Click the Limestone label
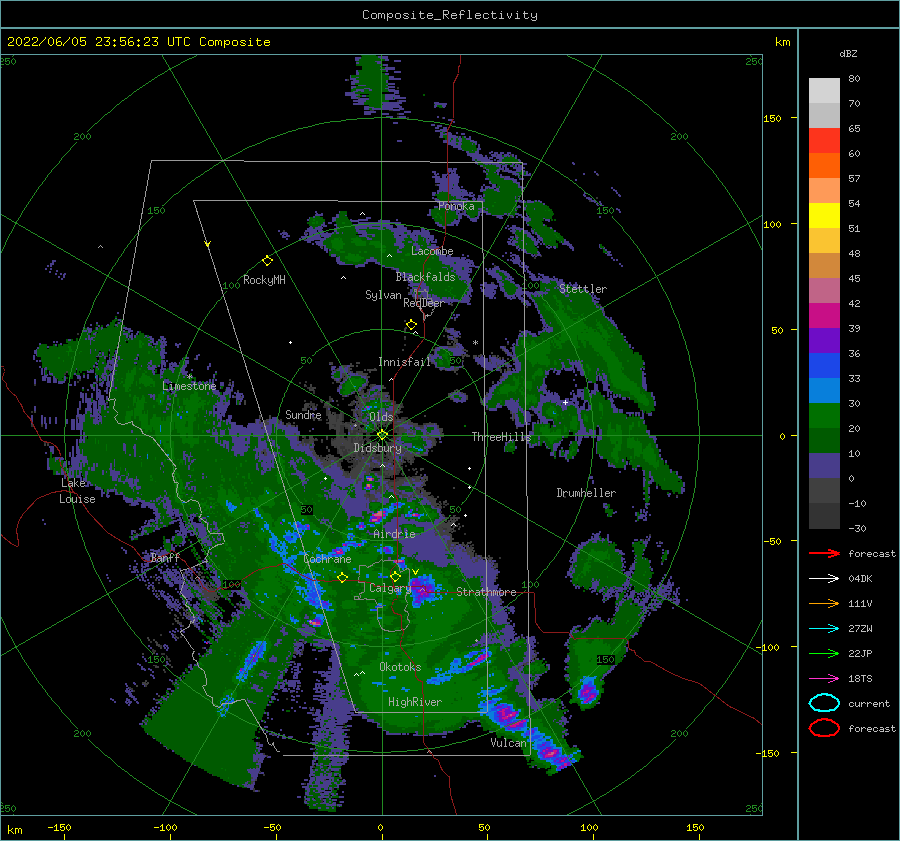Viewport: 900px width, 841px height. 189,386
